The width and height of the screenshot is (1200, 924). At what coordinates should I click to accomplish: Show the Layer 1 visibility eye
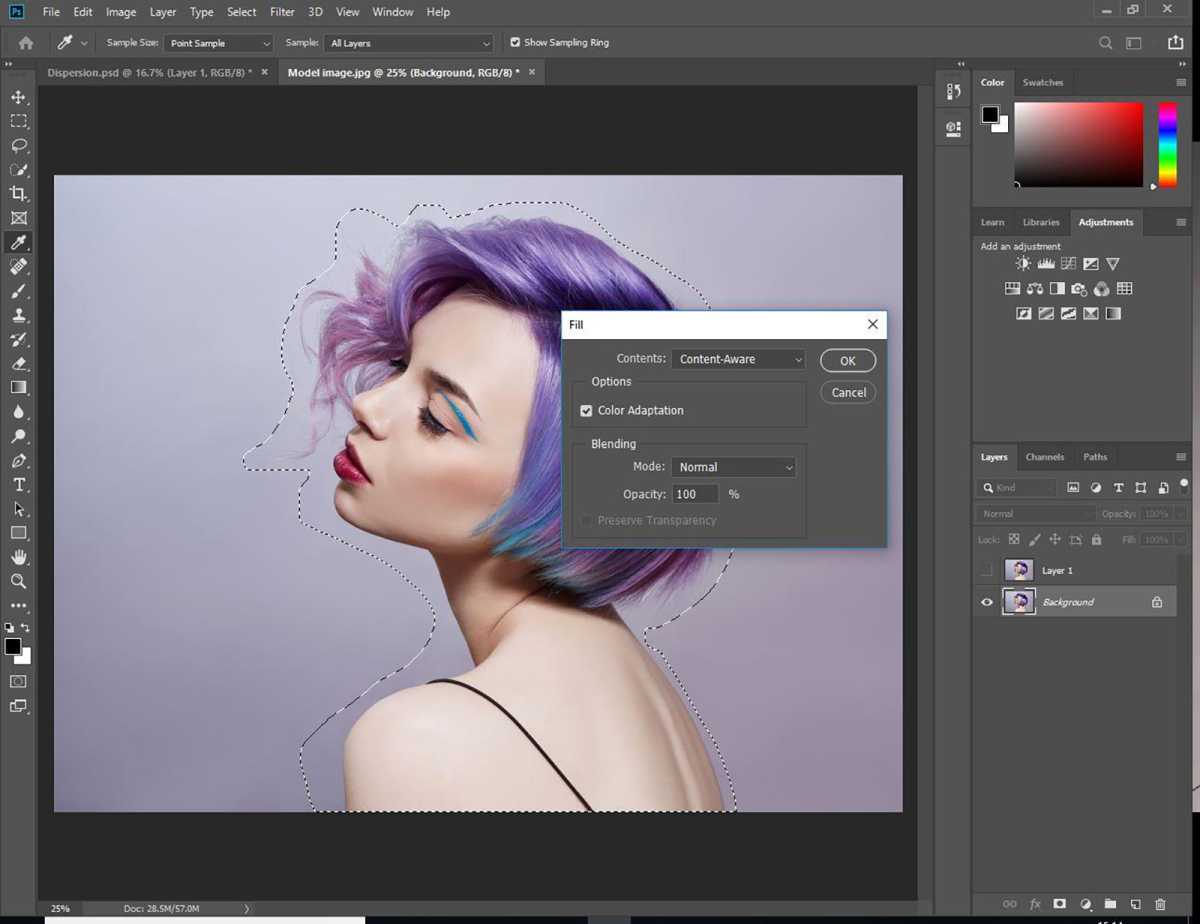986,570
